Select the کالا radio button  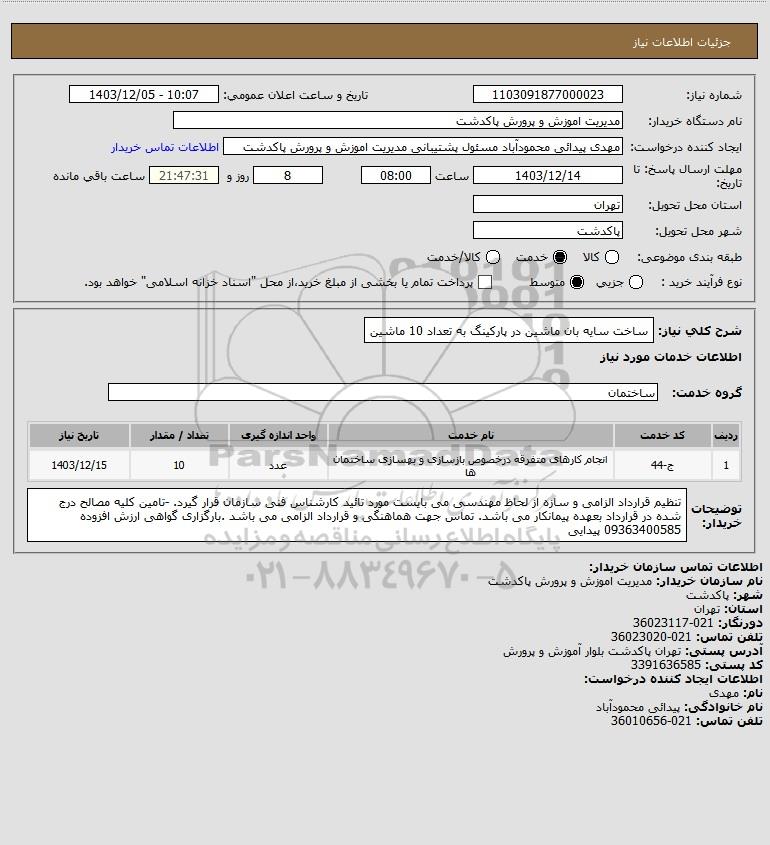612,258
